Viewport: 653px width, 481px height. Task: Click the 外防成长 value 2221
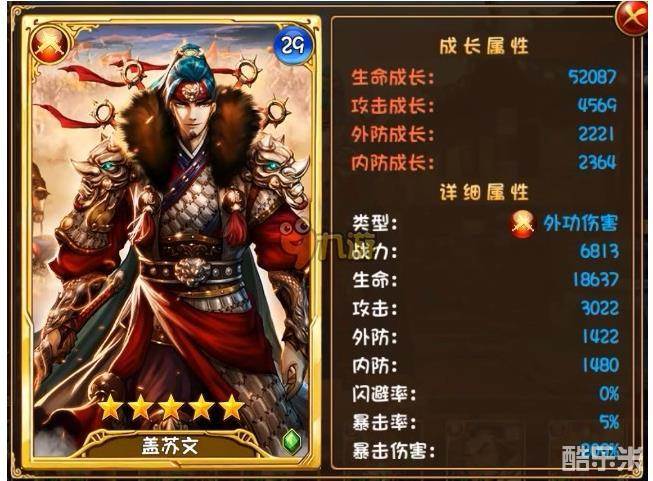pyautogui.click(x=596, y=134)
